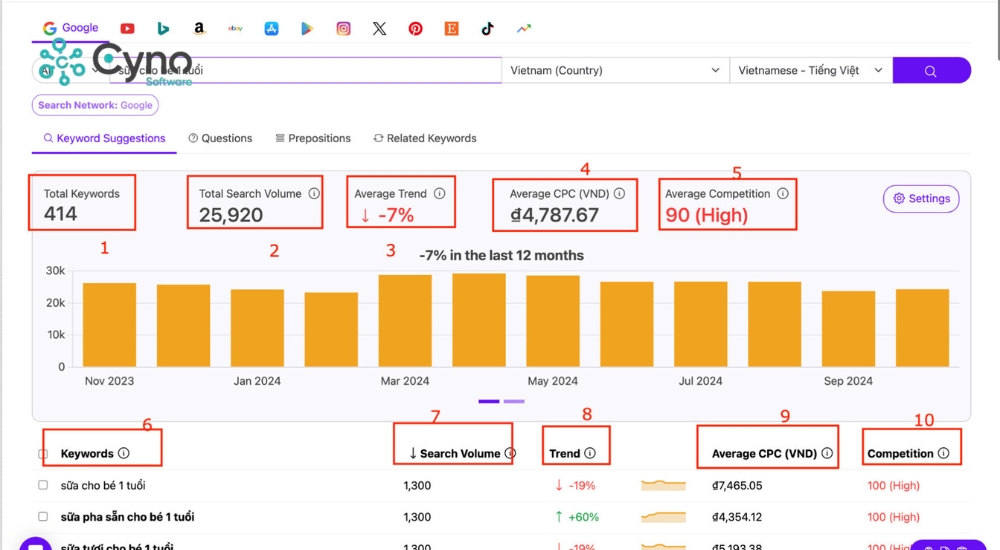
Task: Open the Vietnam (Country) dropdown
Action: click(x=614, y=71)
